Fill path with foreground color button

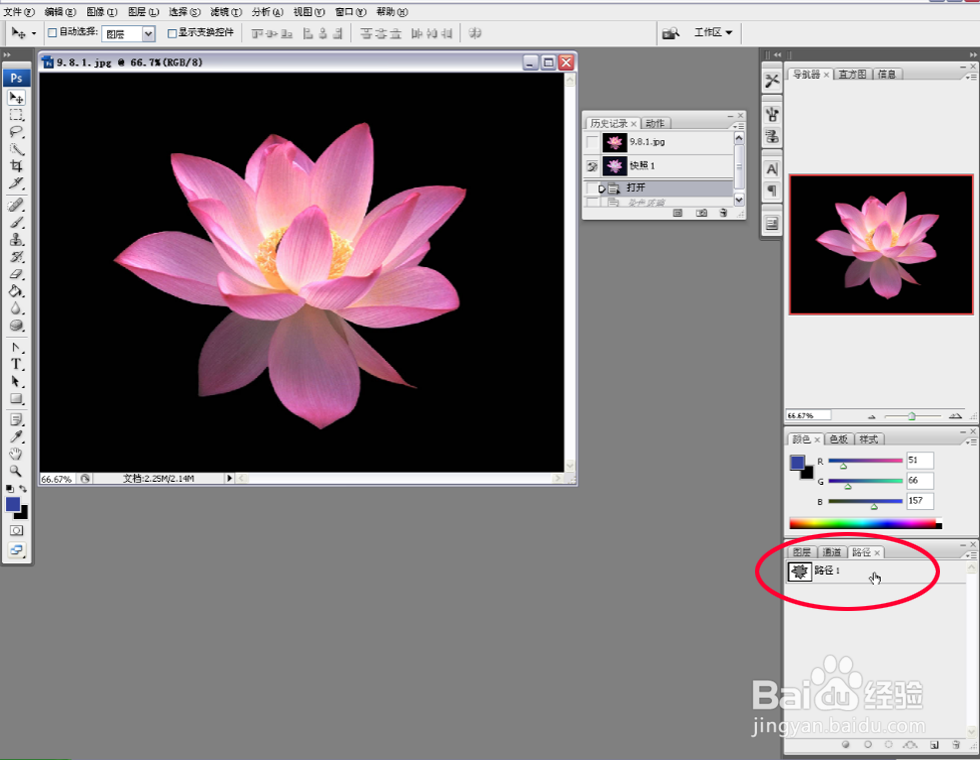click(x=846, y=745)
